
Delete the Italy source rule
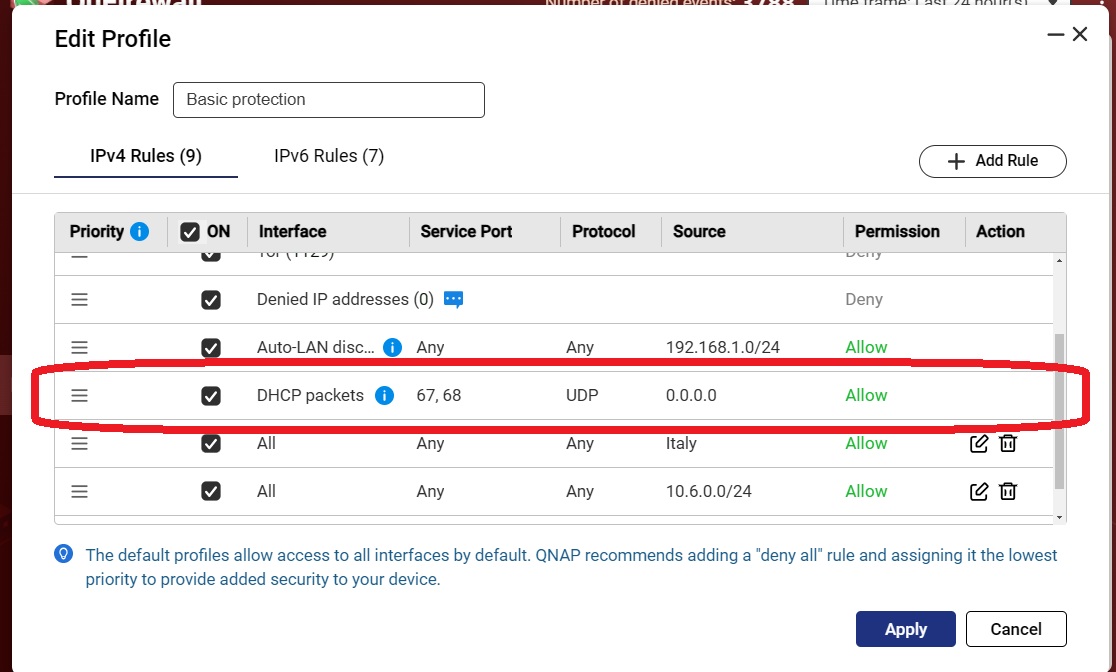click(x=1008, y=443)
